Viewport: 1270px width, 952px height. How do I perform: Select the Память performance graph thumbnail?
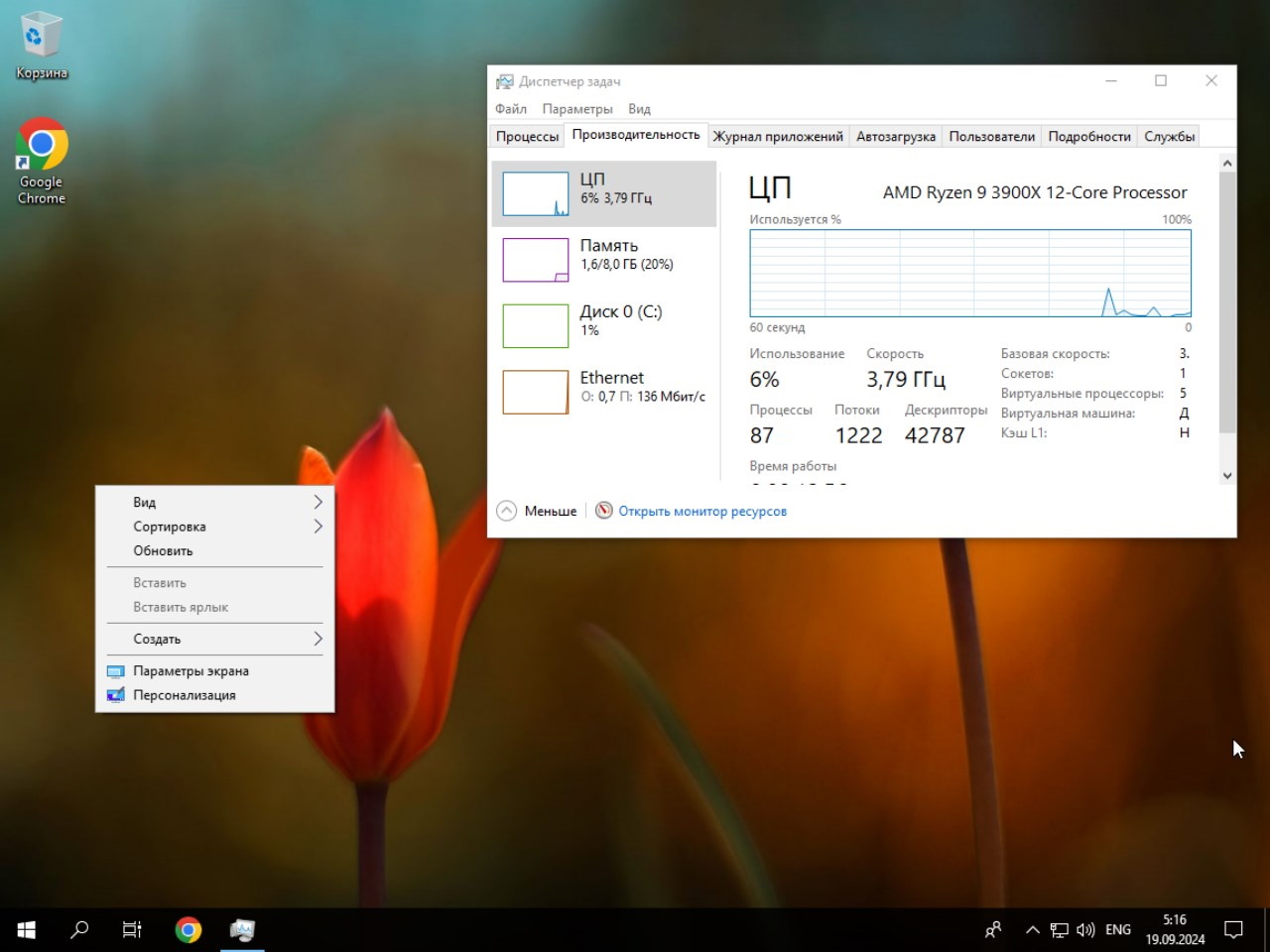click(x=535, y=260)
